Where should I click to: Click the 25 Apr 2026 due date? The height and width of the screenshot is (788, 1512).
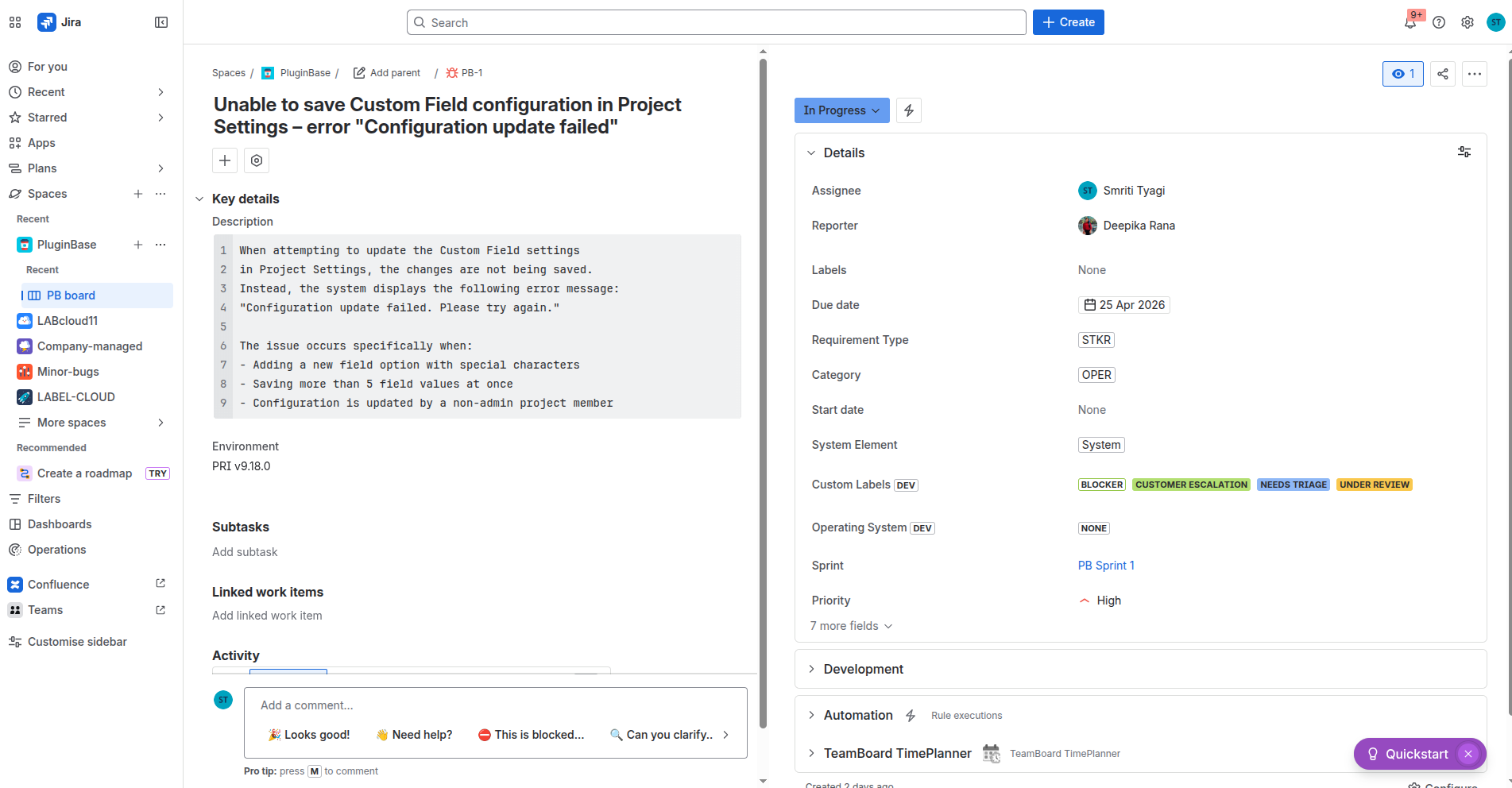[x=1124, y=305]
